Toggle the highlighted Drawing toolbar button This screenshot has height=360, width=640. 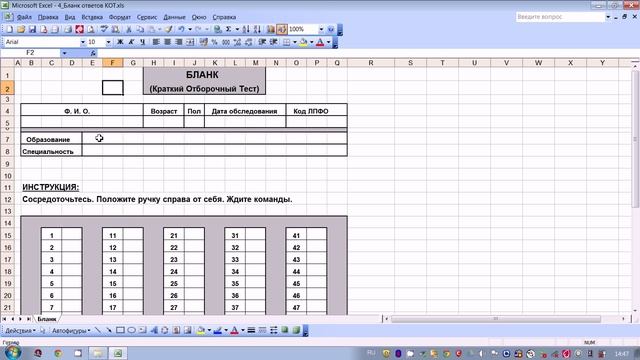coord(282,29)
